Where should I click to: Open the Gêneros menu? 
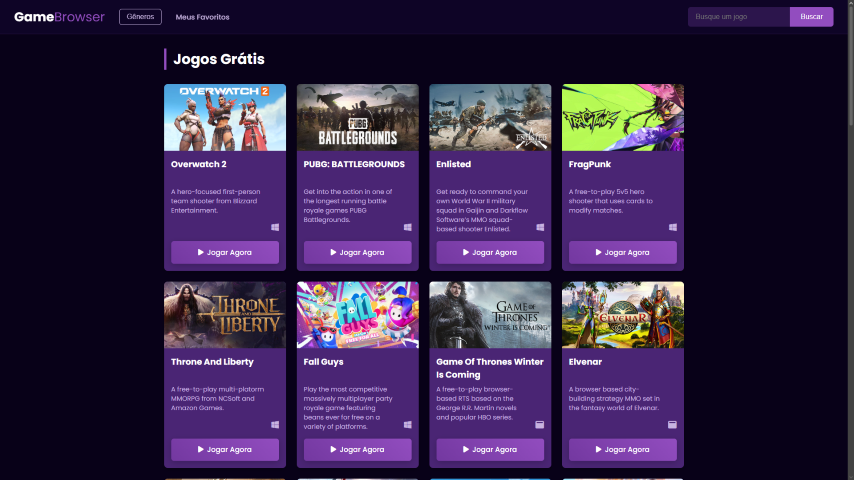pyautogui.click(x=141, y=17)
